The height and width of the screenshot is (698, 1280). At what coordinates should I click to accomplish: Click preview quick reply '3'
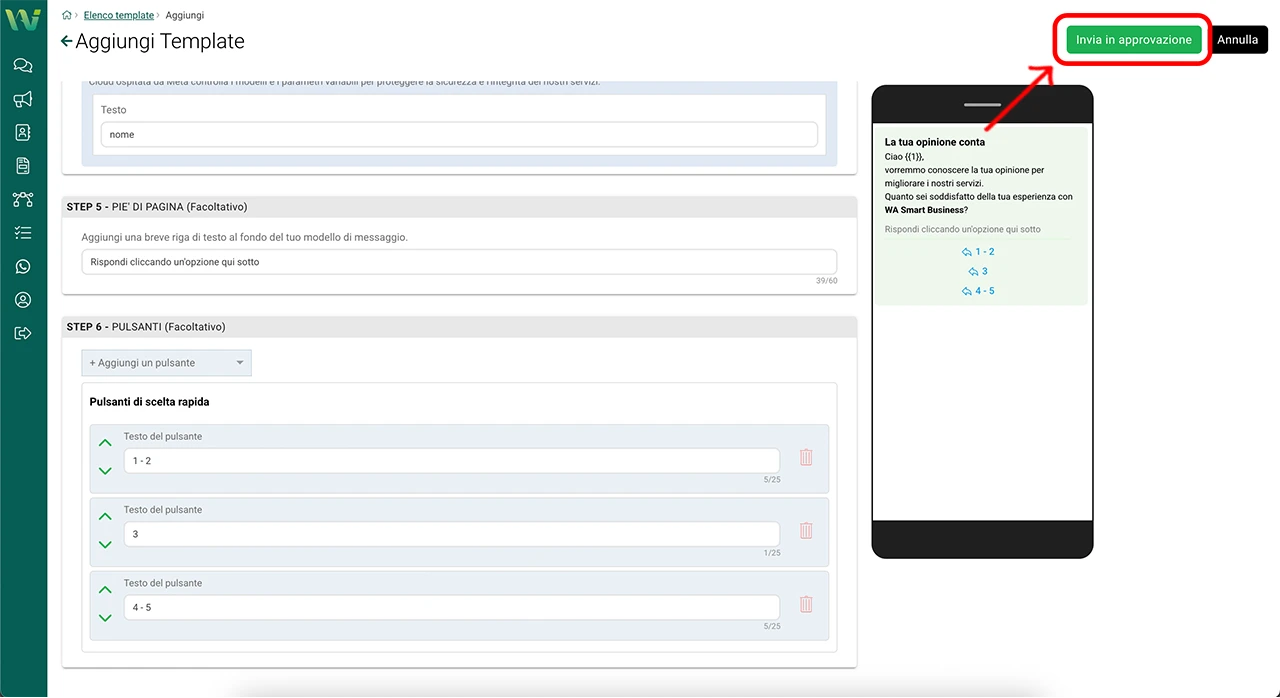(978, 271)
